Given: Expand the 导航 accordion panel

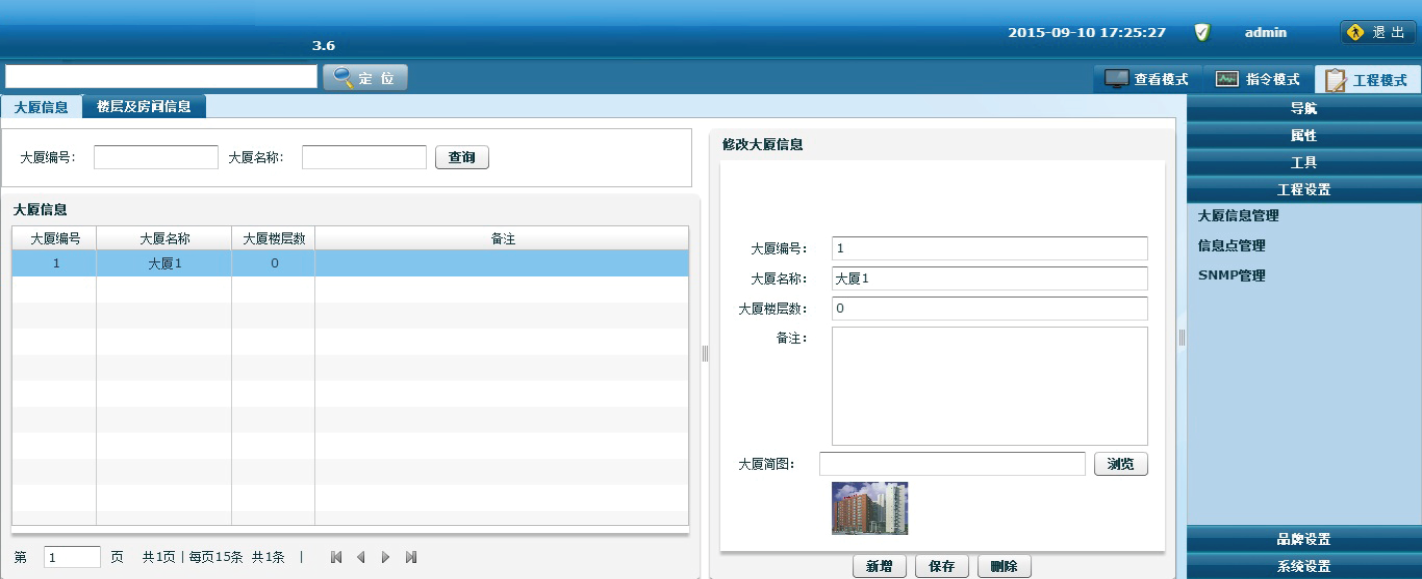Looking at the screenshot, I should click(x=1304, y=108).
